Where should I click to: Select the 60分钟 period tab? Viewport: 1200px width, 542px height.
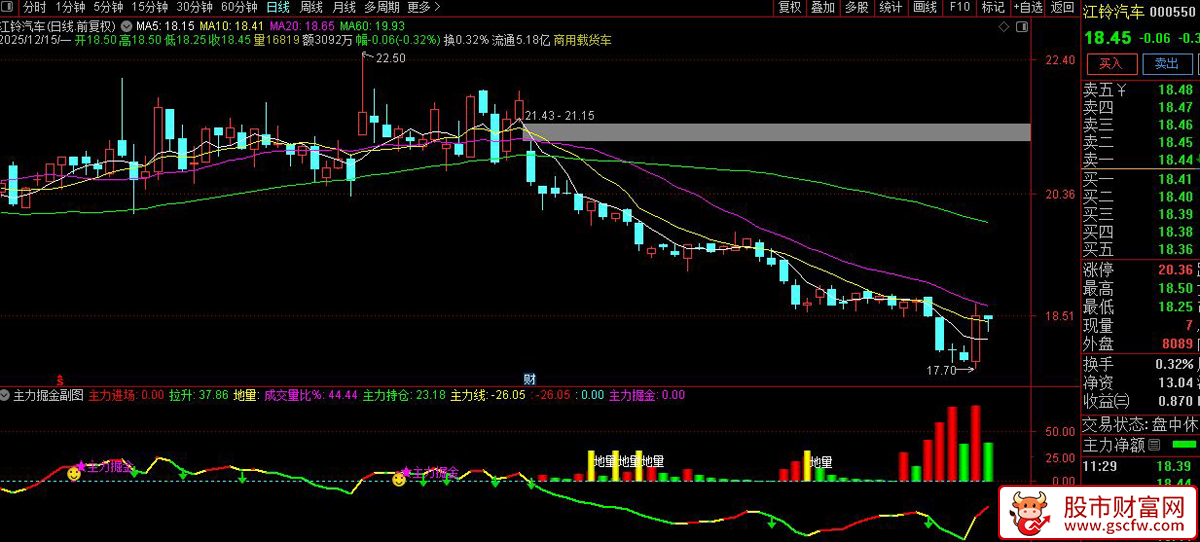(x=238, y=7)
